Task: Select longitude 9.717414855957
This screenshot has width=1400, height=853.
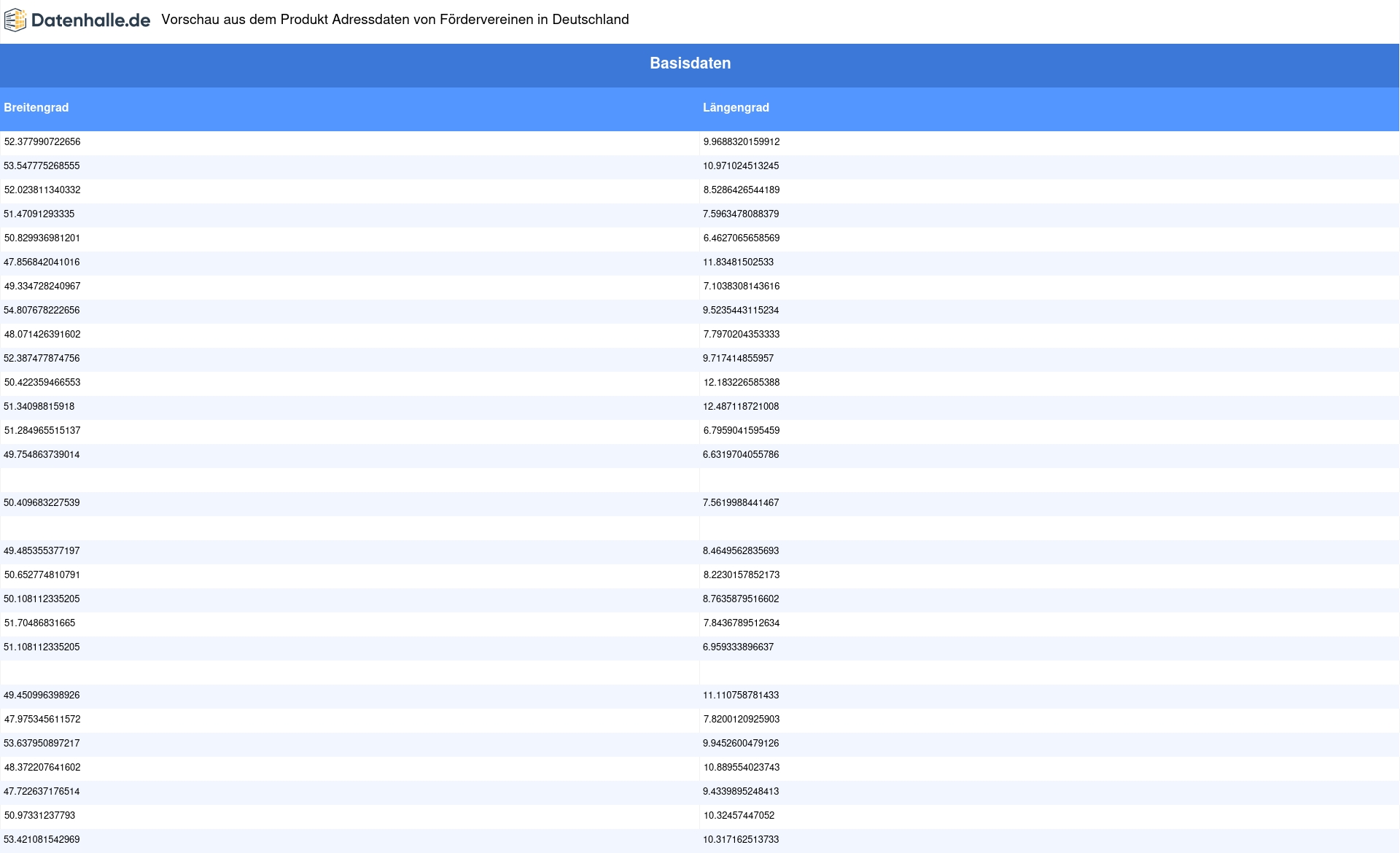Action: point(738,359)
